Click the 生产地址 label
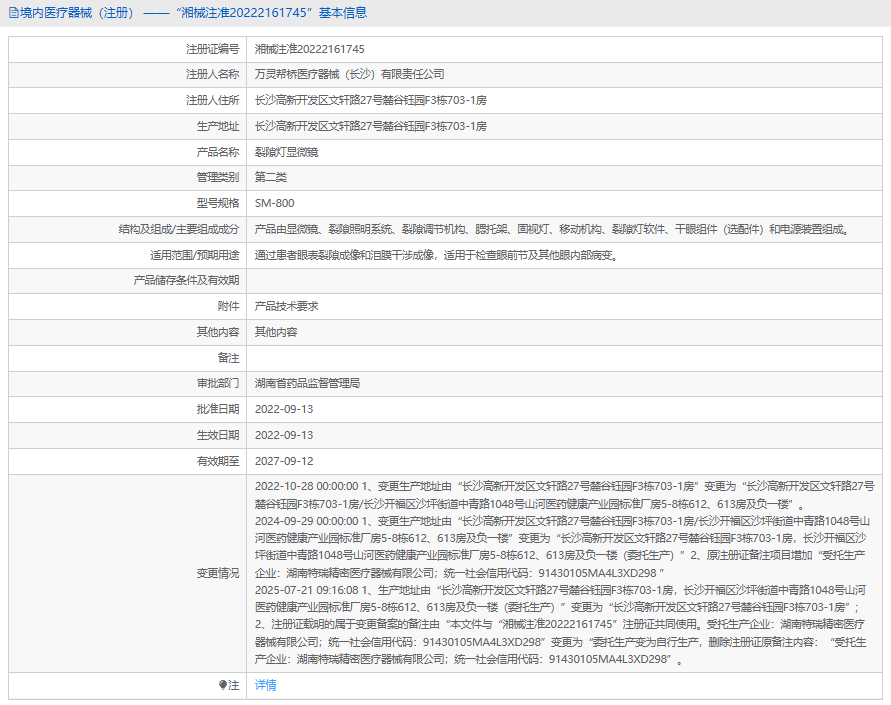This screenshot has height=705, width=891. click(x=218, y=126)
